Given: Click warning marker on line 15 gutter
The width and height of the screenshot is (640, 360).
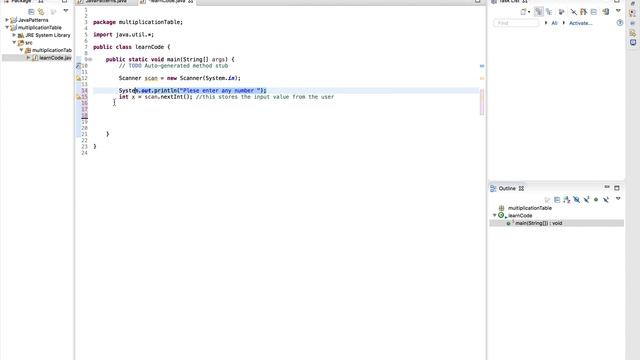Looking at the screenshot, I should pyautogui.click(x=78, y=97).
